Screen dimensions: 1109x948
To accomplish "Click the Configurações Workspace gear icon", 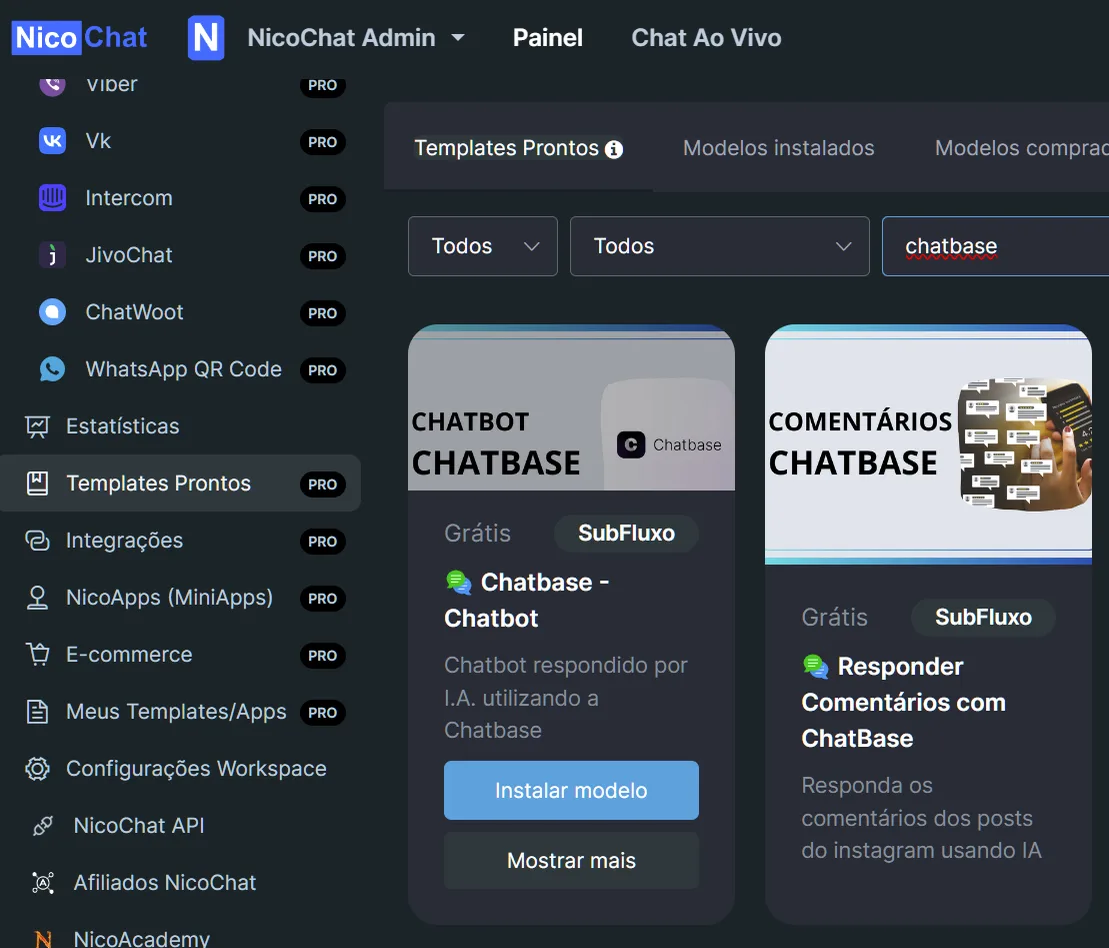I will pyautogui.click(x=37, y=769).
